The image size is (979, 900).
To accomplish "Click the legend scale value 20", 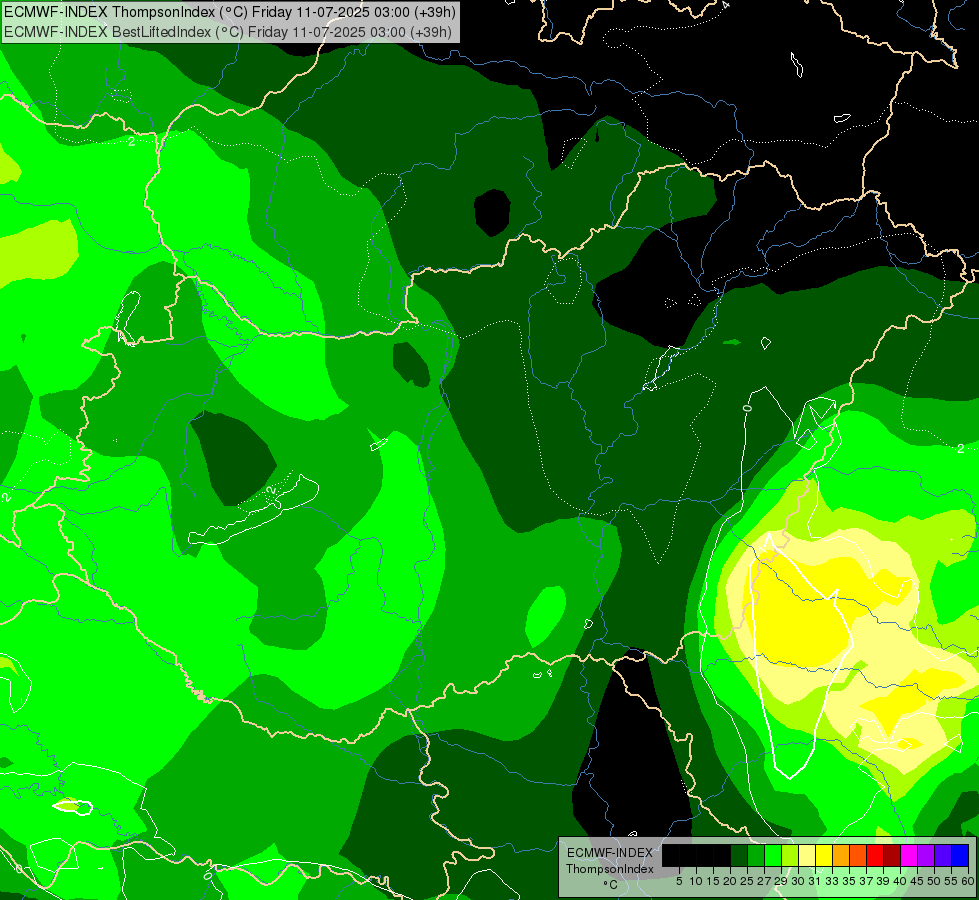I will pos(731,881).
